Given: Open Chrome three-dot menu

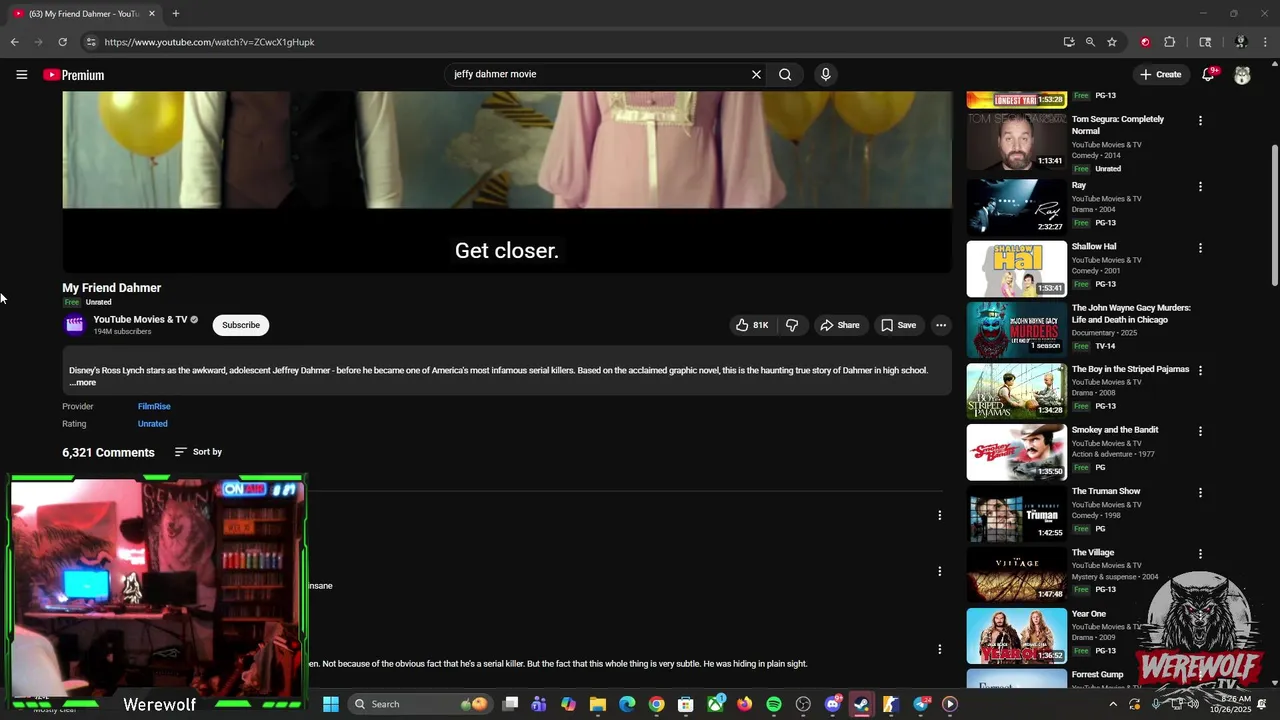Looking at the screenshot, I should pos(1266,42).
